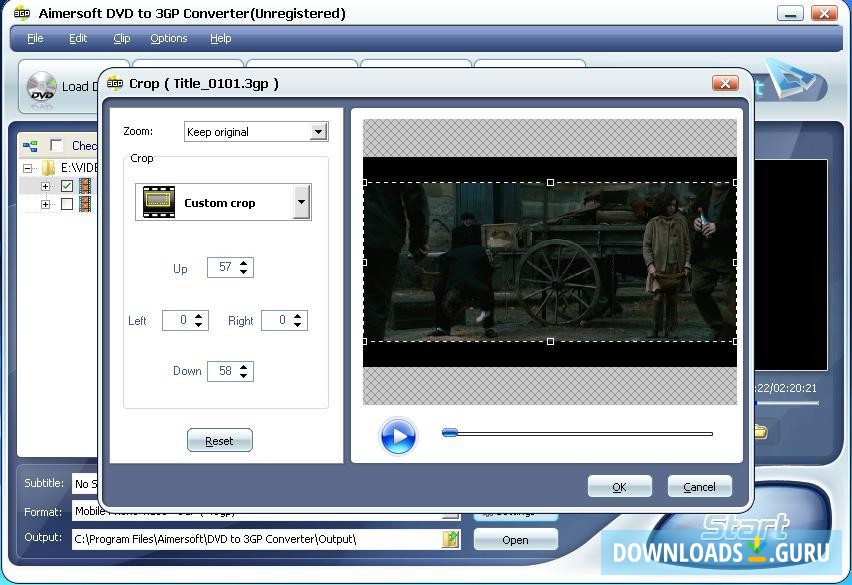Image resolution: width=852 pixels, height=585 pixels.
Task: Click into the Right crop value field
Action: pyautogui.click(x=277, y=320)
